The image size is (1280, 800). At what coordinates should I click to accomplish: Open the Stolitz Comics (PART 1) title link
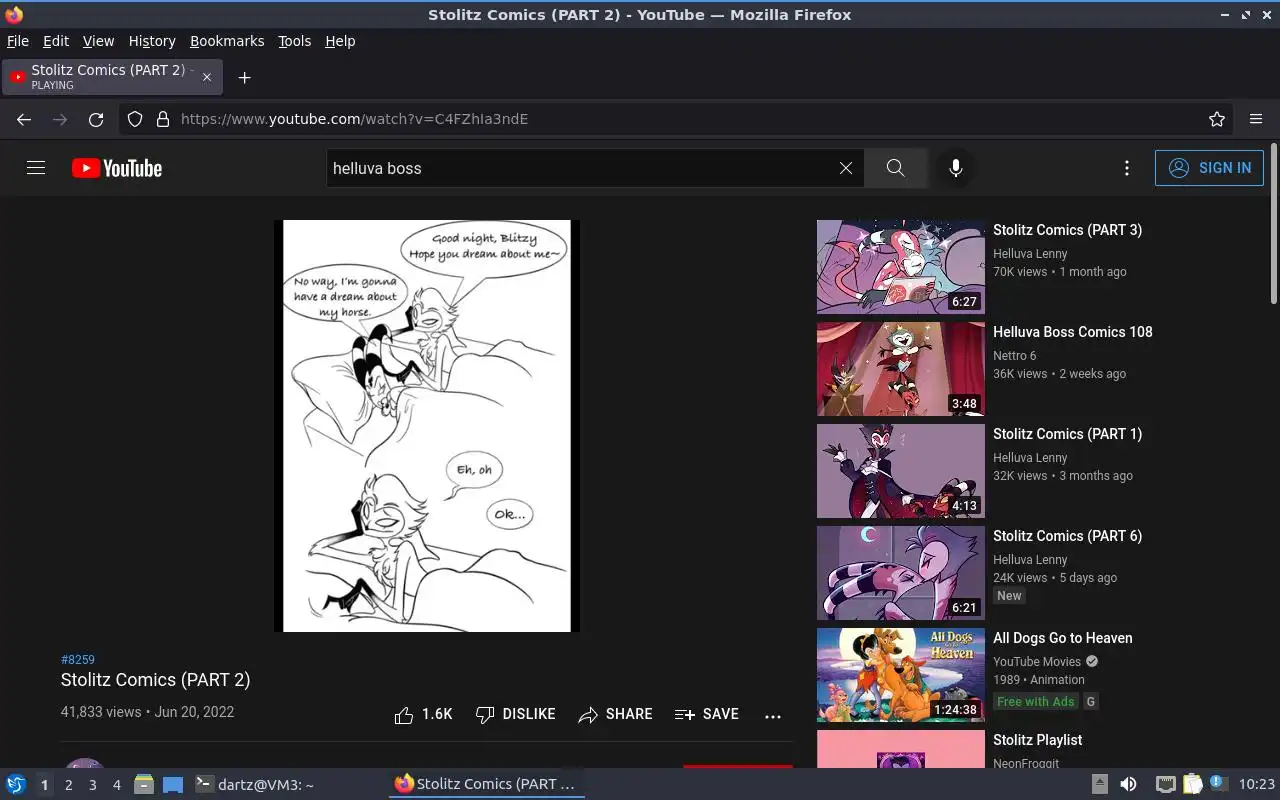1067,434
